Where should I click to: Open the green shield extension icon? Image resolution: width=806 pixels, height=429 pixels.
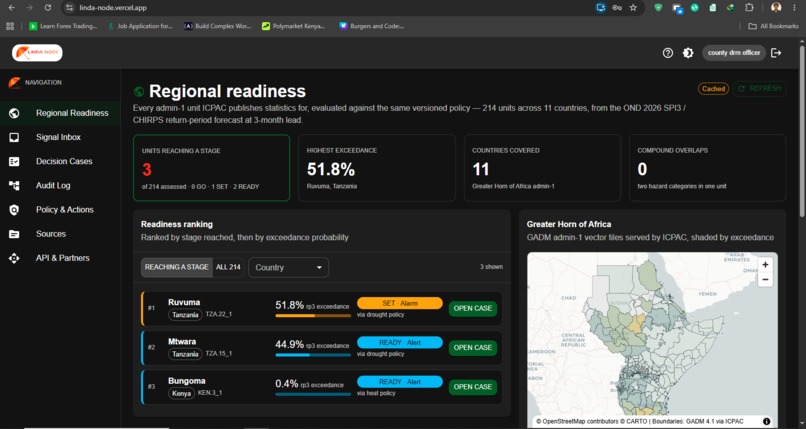tap(658, 8)
